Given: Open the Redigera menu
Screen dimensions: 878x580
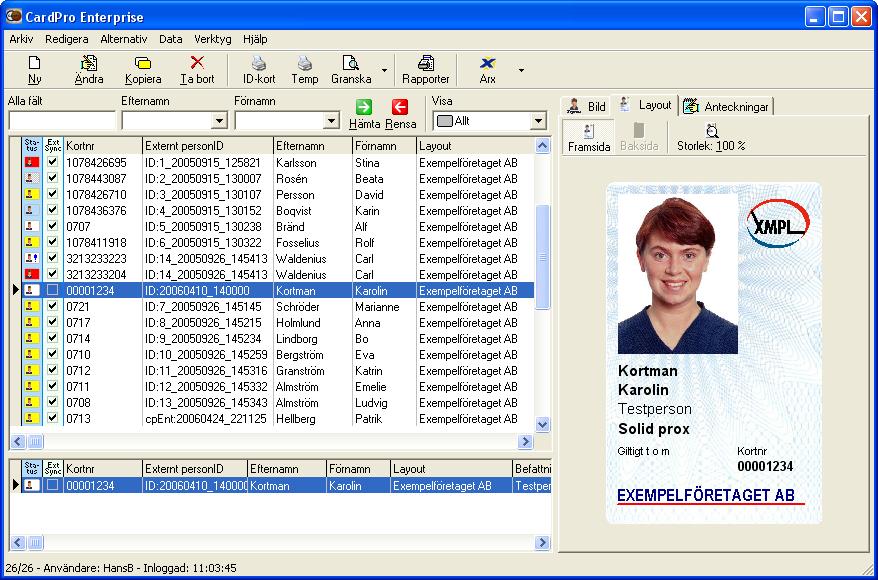Looking at the screenshot, I should (x=67, y=39).
